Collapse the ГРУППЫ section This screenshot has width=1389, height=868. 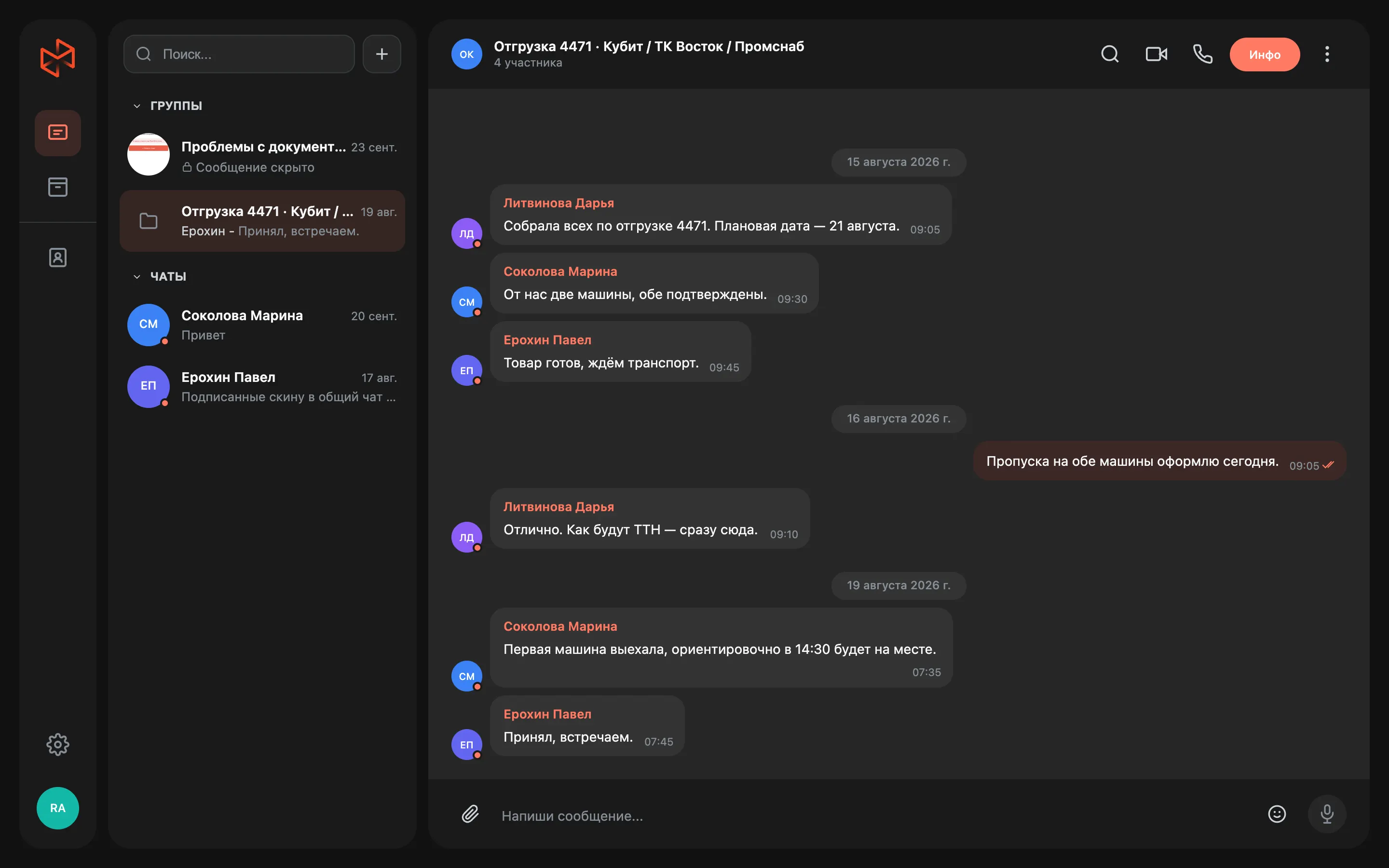tap(167, 106)
